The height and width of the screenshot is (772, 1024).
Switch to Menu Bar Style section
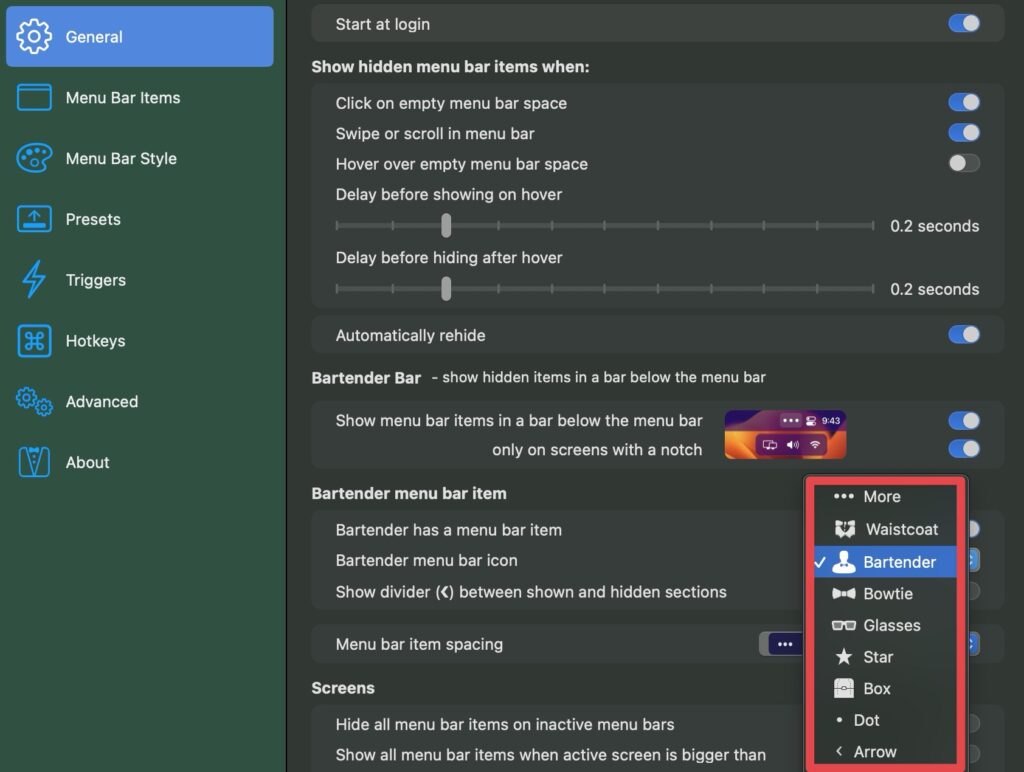click(140, 158)
